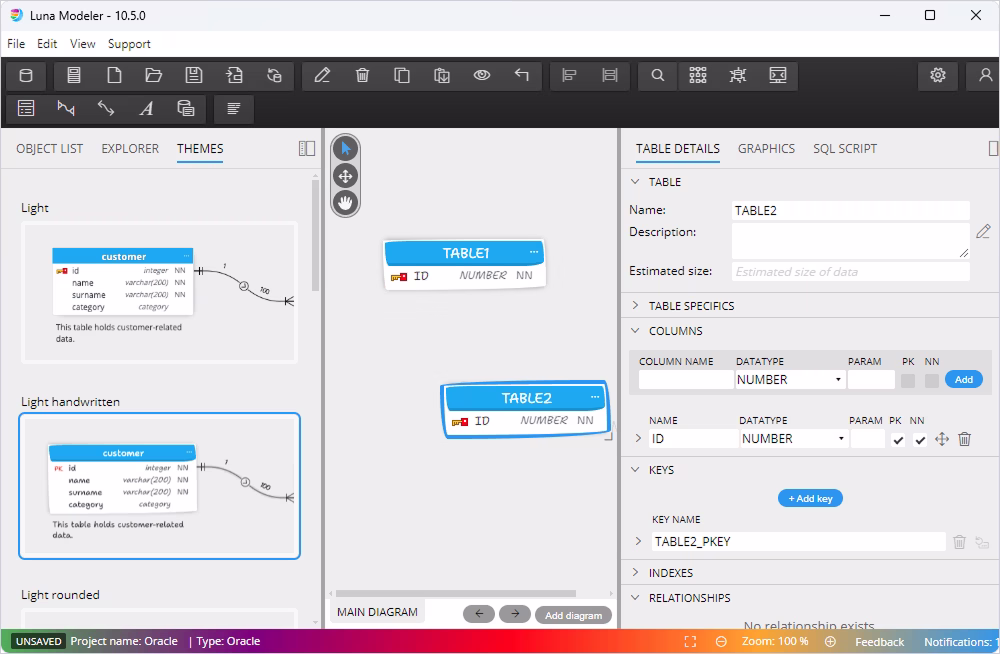Apply grid auto layout icon
The width and height of the screenshot is (1000, 654).
click(x=698, y=75)
